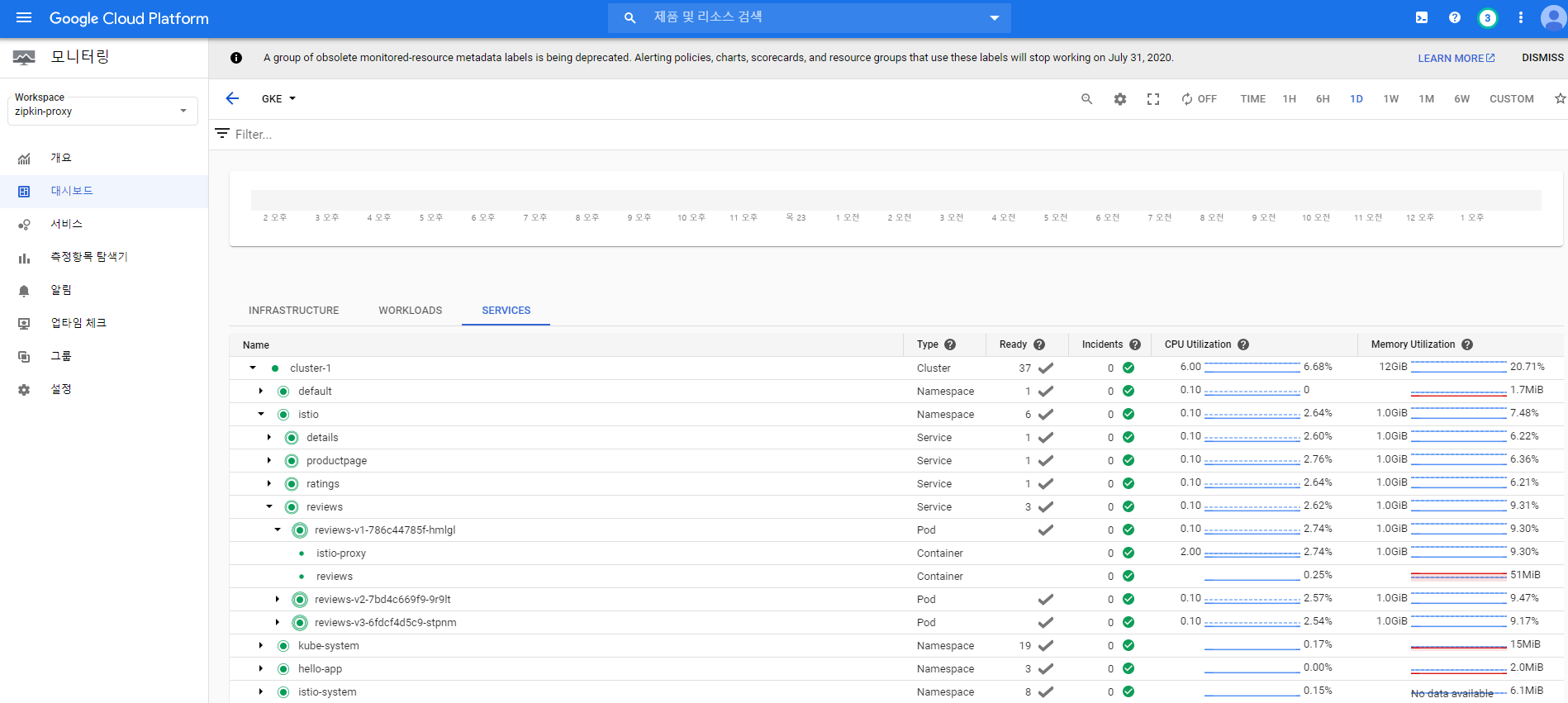This screenshot has width=1568, height=703.
Task: Click reviews container red memory sparkline
Action: [x=1458, y=575]
